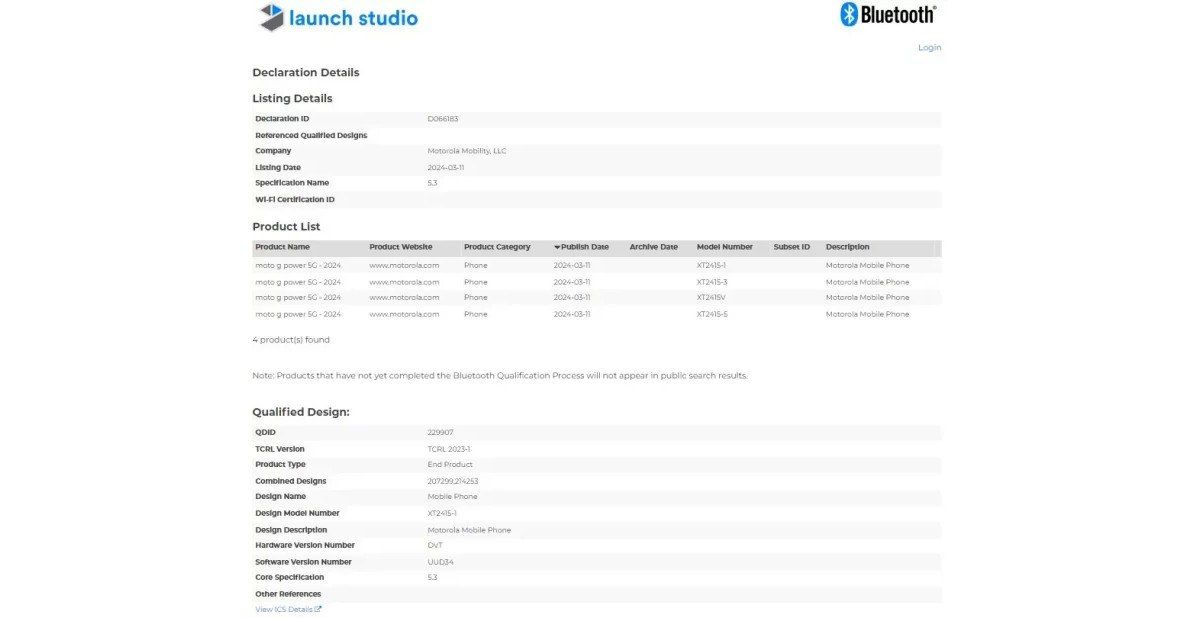The width and height of the screenshot is (1200, 618).
Task: Select the Declaration ID value D066183
Action: tap(443, 119)
